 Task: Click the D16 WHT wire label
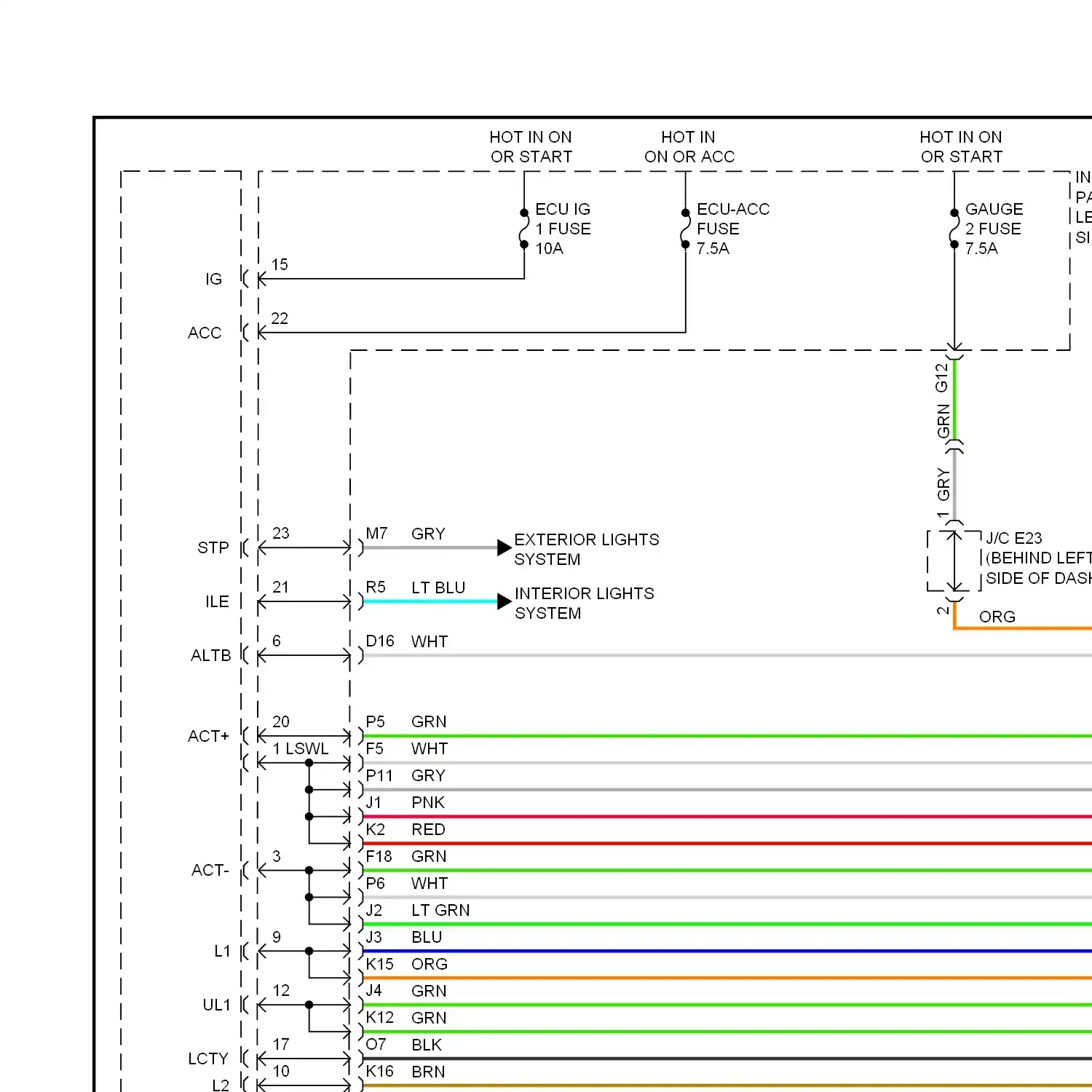point(407,641)
